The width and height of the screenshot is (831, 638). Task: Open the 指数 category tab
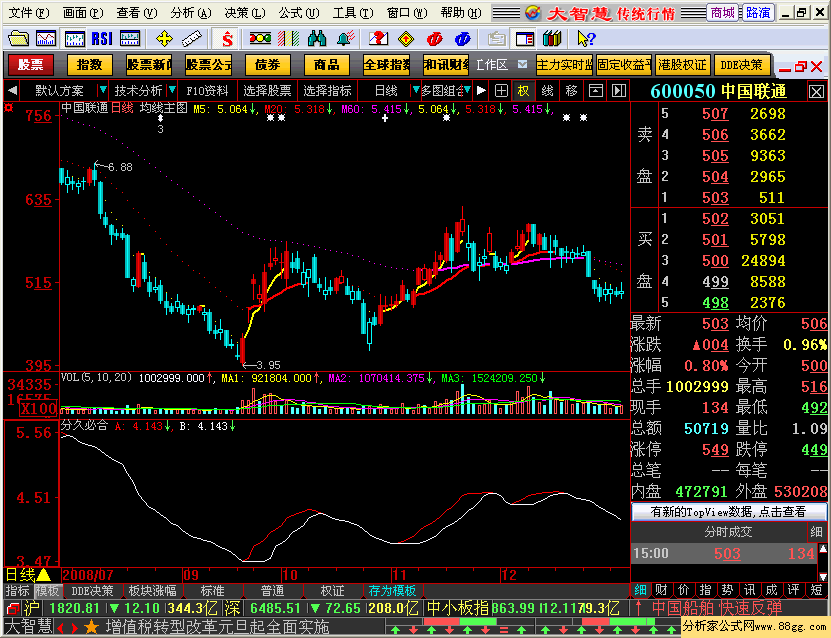(90, 65)
